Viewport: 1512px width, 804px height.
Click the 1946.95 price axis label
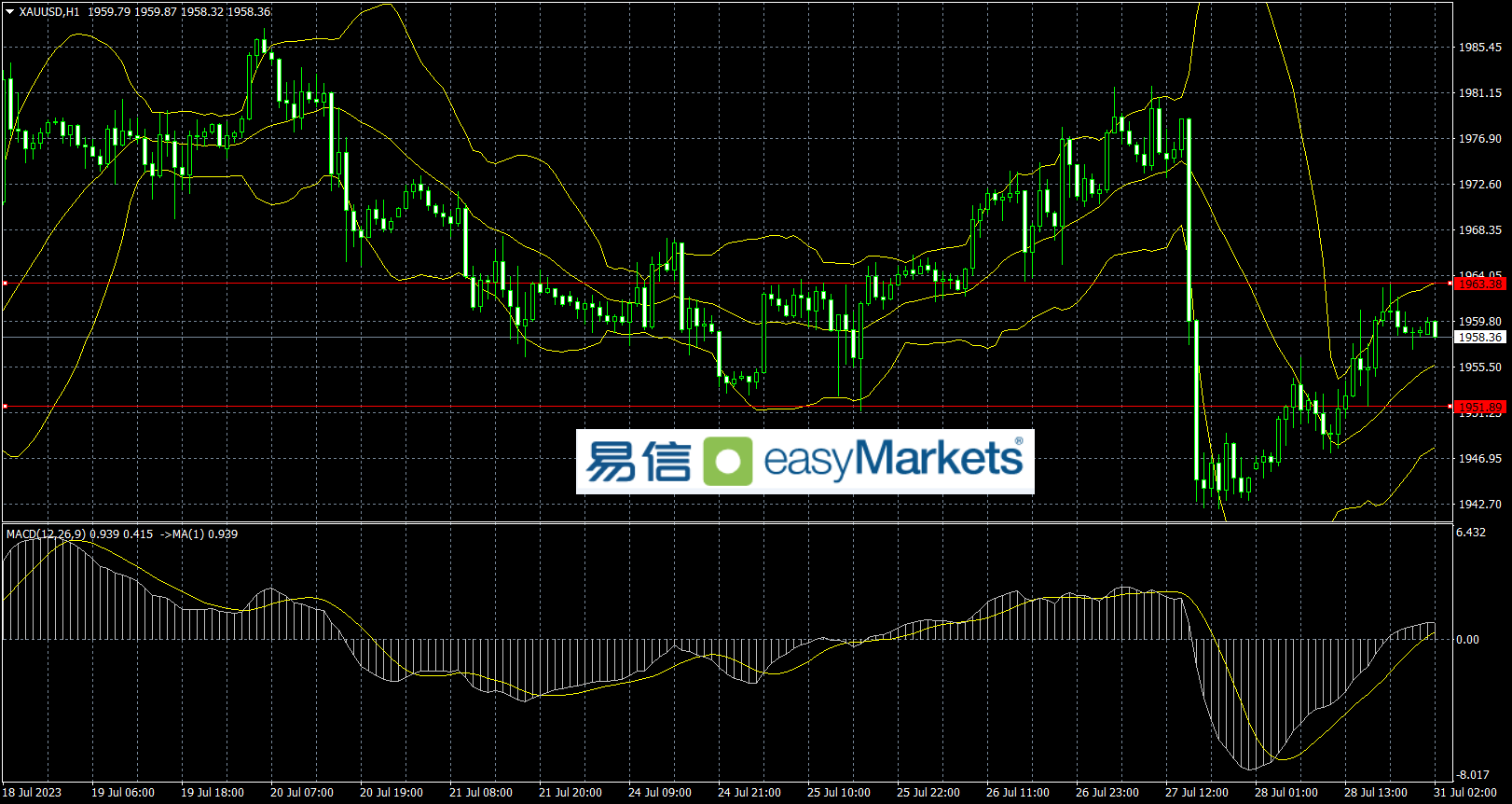pyautogui.click(x=1480, y=459)
